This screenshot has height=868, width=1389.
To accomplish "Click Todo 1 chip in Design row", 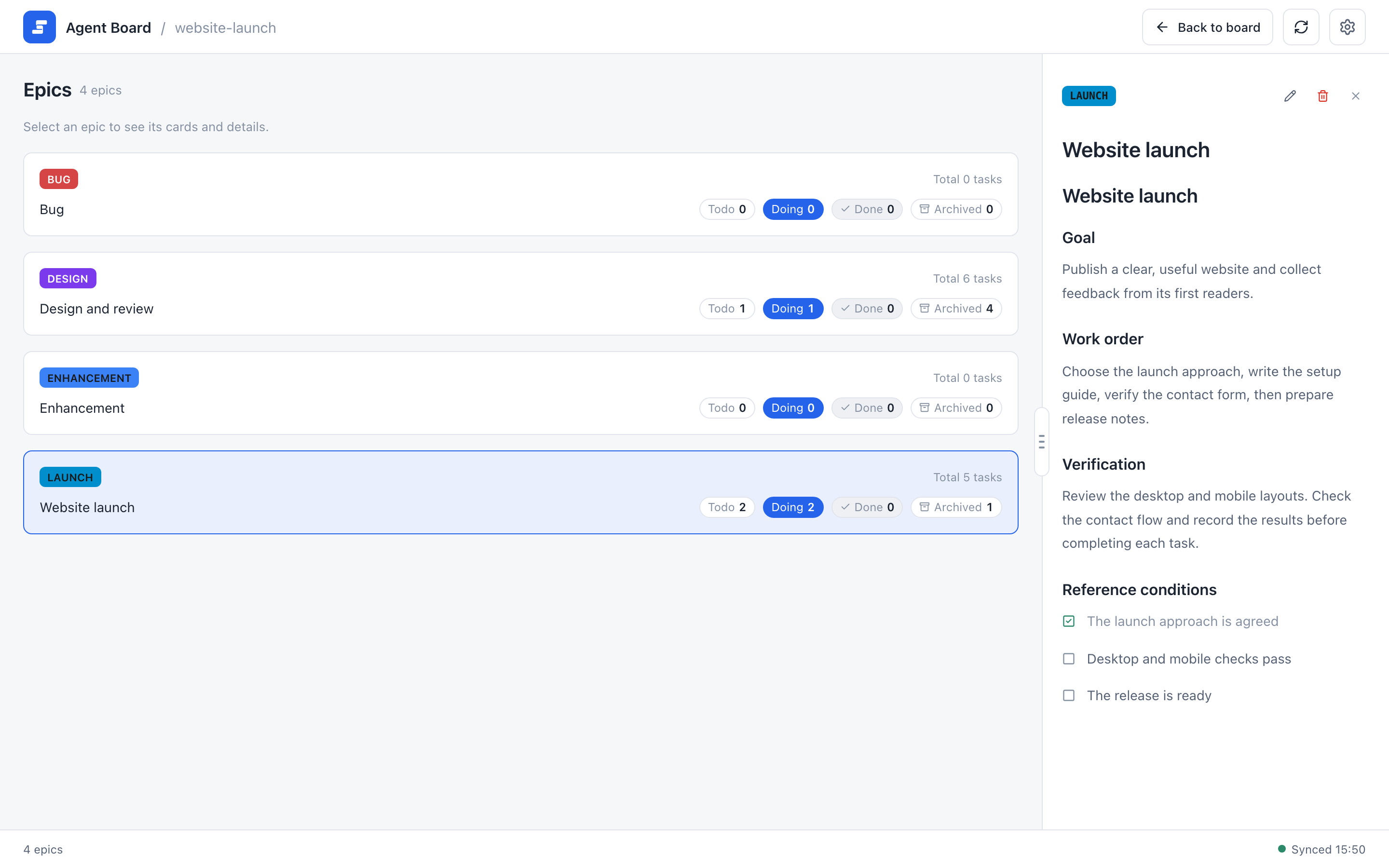I will [727, 308].
